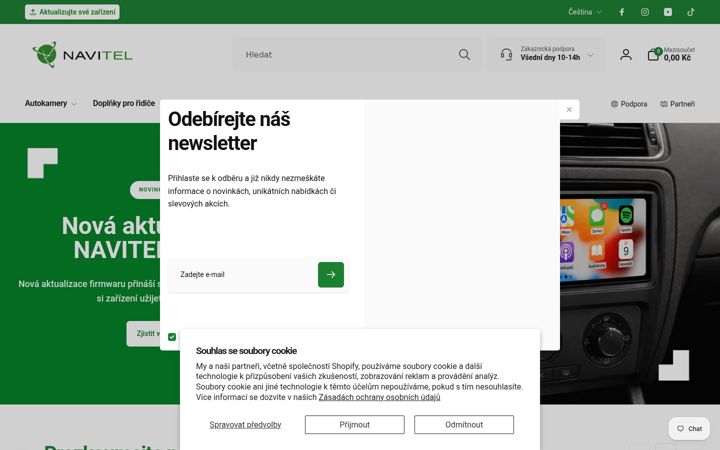The width and height of the screenshot is (720, 450).
Task: Click Aktualizujte své zařízení button
Action: [72, 12]
